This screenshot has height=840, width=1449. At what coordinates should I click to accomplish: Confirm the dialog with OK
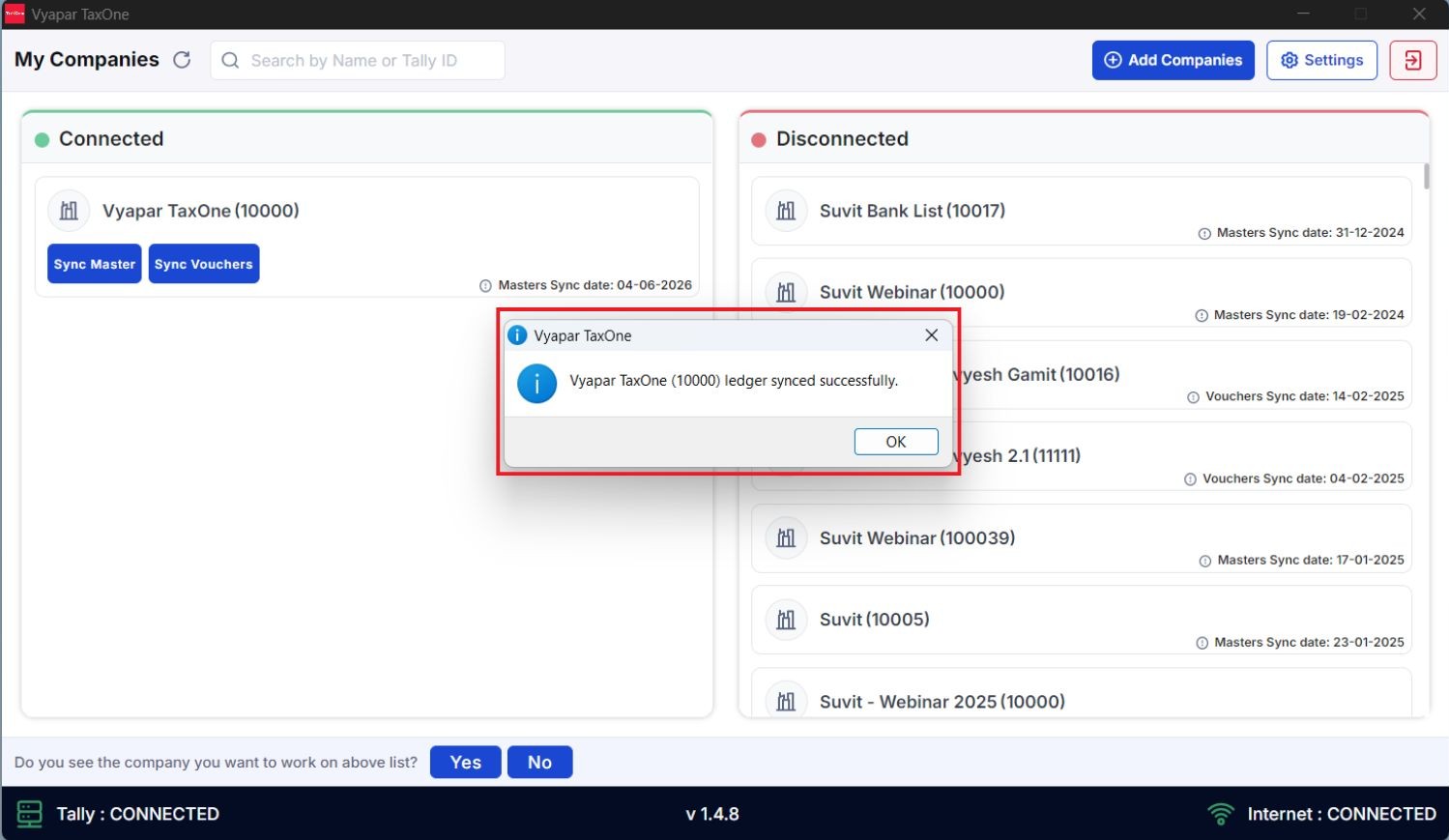point(896,442)
